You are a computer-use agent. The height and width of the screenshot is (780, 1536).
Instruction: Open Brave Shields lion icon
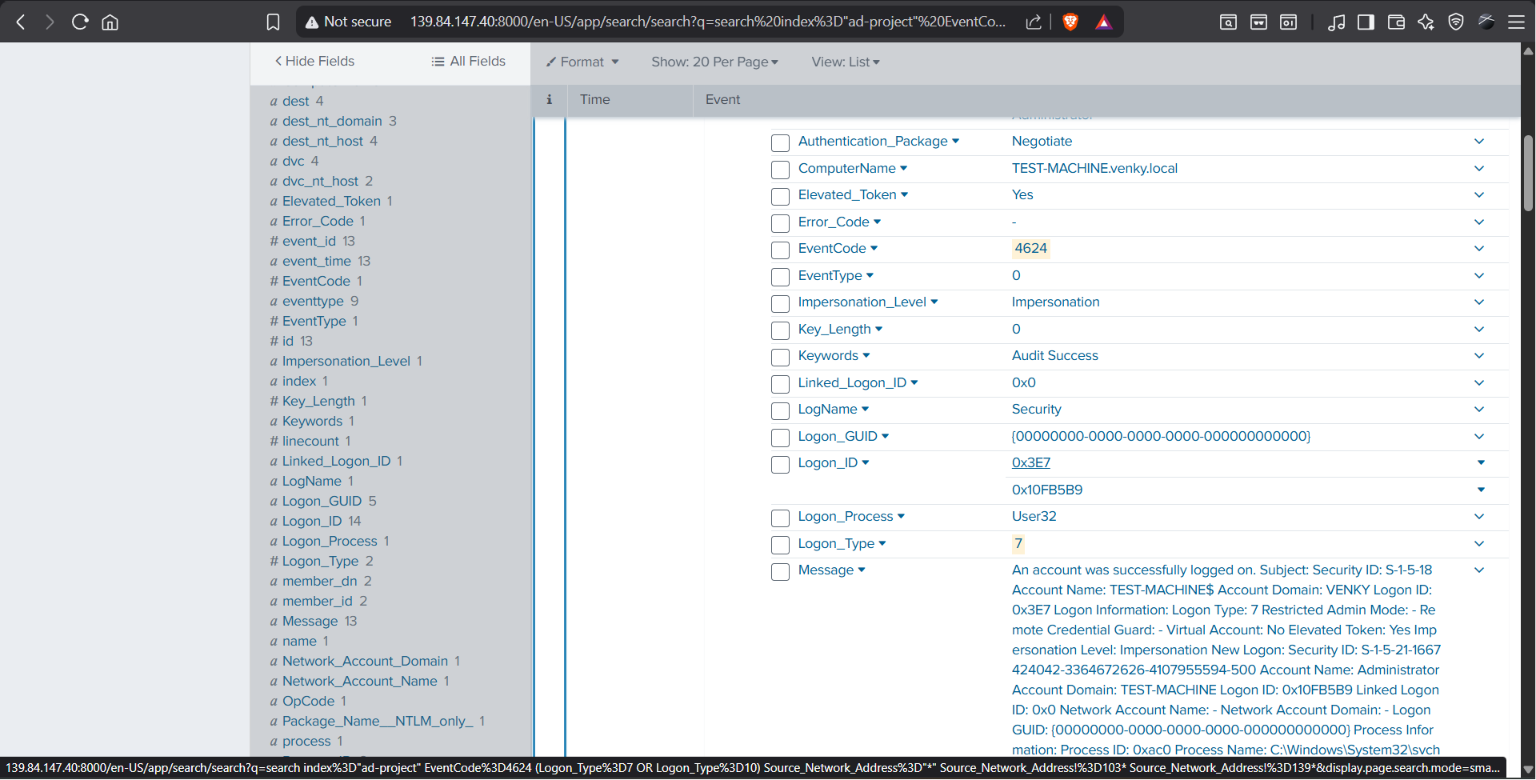1070,22
